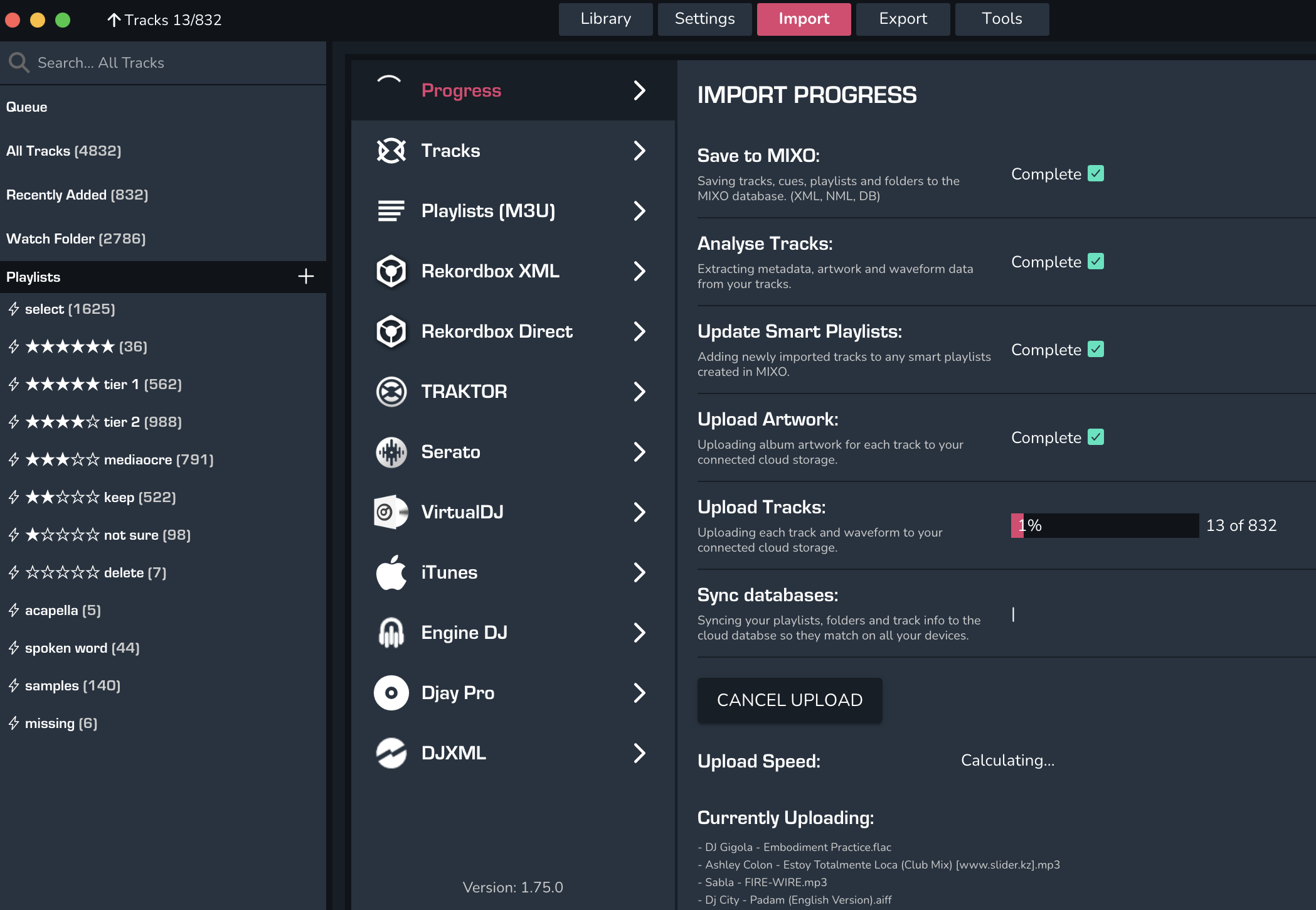
Task: Click the Search All Tracks field
Action: [x=163, y=63]
